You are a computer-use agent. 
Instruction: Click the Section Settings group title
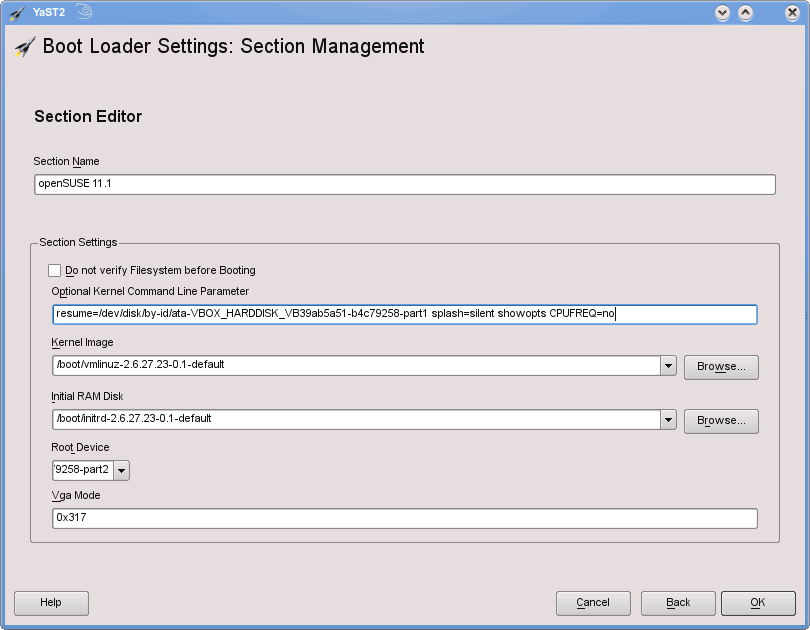point(78,242)
